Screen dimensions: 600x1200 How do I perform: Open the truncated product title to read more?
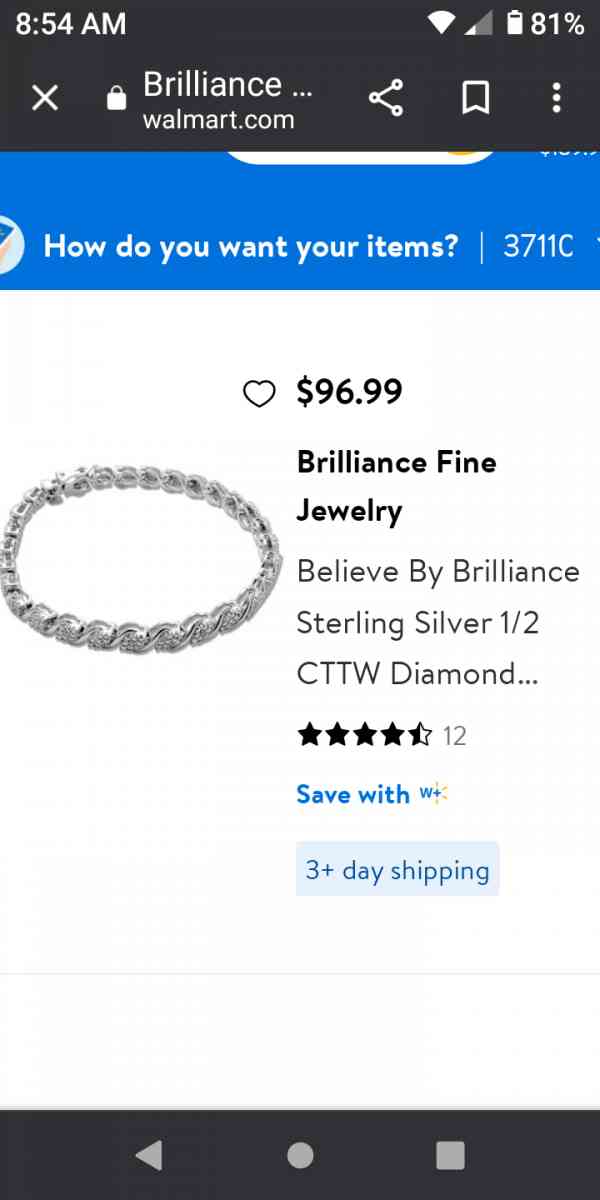437,622
